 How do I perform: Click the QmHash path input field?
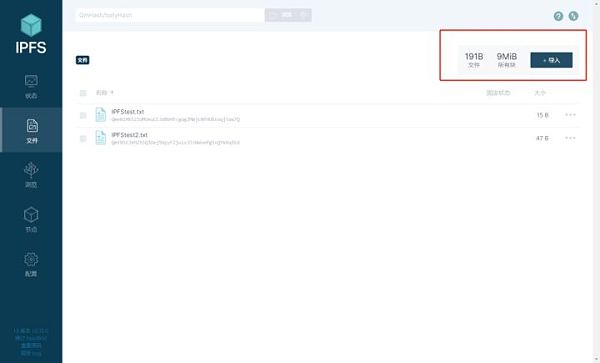click(x=170, y=15)
